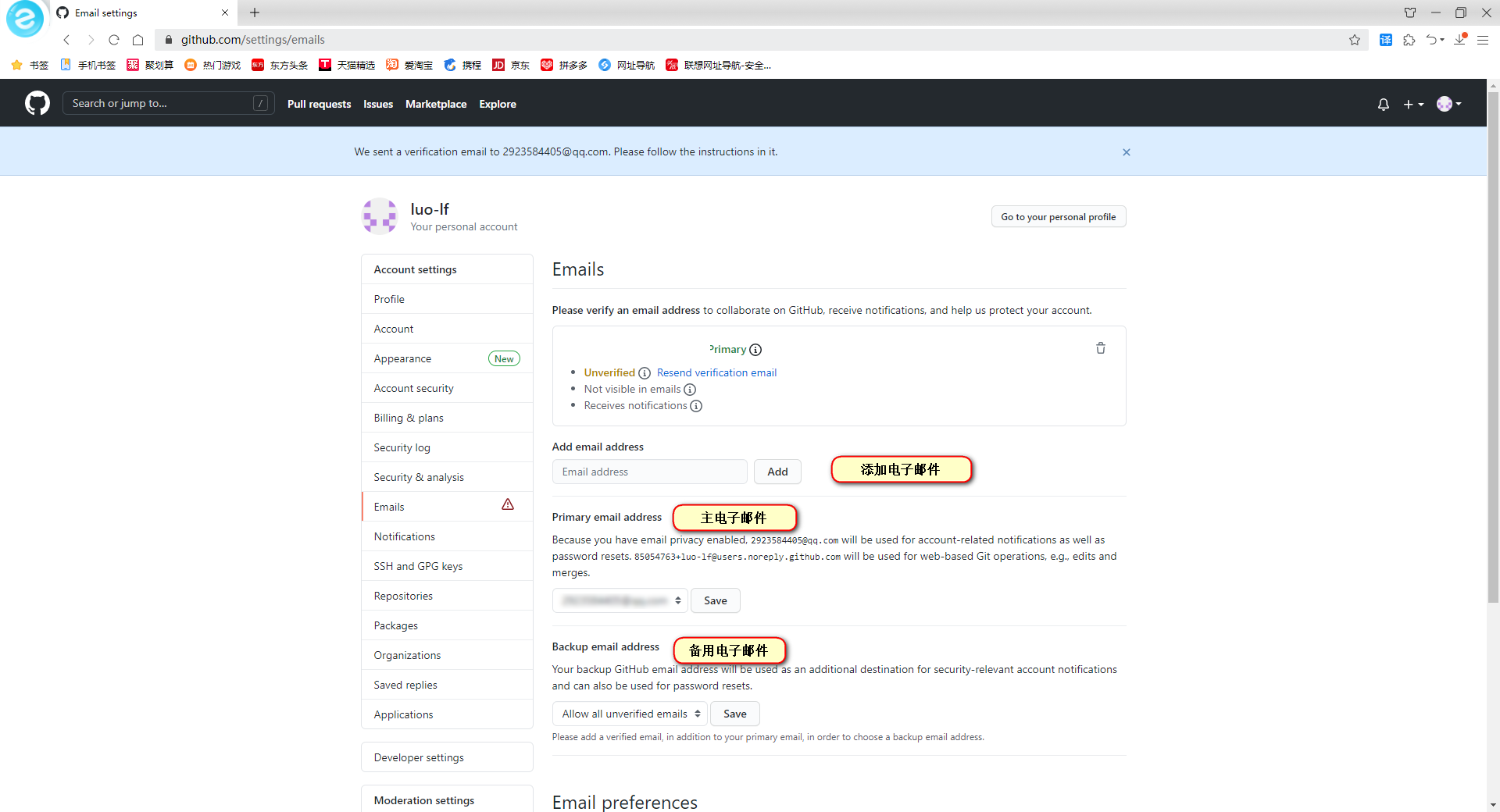1500x812 pixels.
Task: Open the downloads icon in toolbar
Action: tap(1460, 40)
